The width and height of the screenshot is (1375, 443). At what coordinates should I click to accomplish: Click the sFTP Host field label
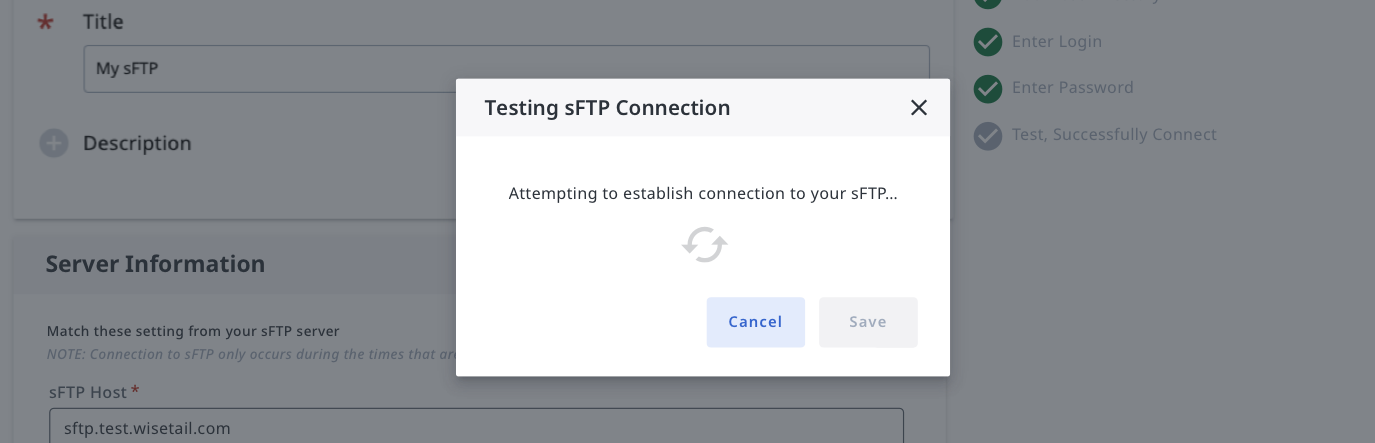coord(88,391)
